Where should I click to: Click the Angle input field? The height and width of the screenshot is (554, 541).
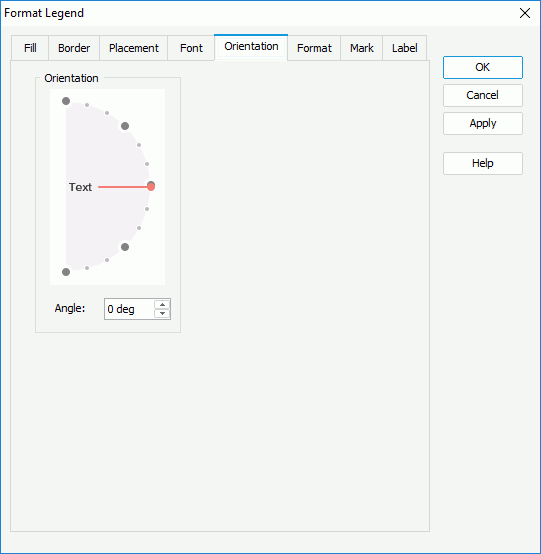[x=129, y=309]
